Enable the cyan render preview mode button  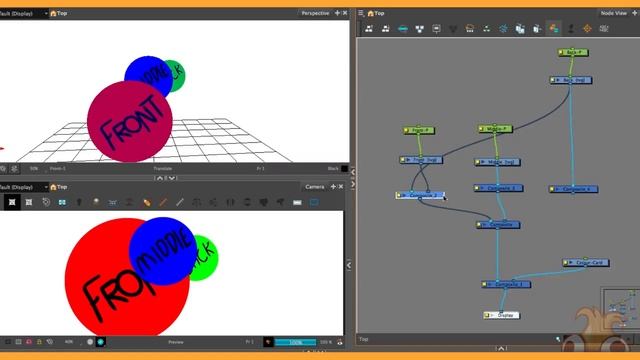[x=100, y=342]
